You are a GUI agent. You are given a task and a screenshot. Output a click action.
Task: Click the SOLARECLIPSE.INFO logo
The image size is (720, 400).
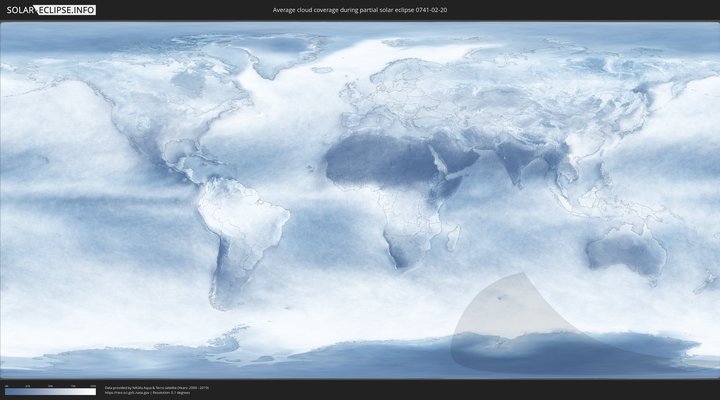click(x=50, y=10)
